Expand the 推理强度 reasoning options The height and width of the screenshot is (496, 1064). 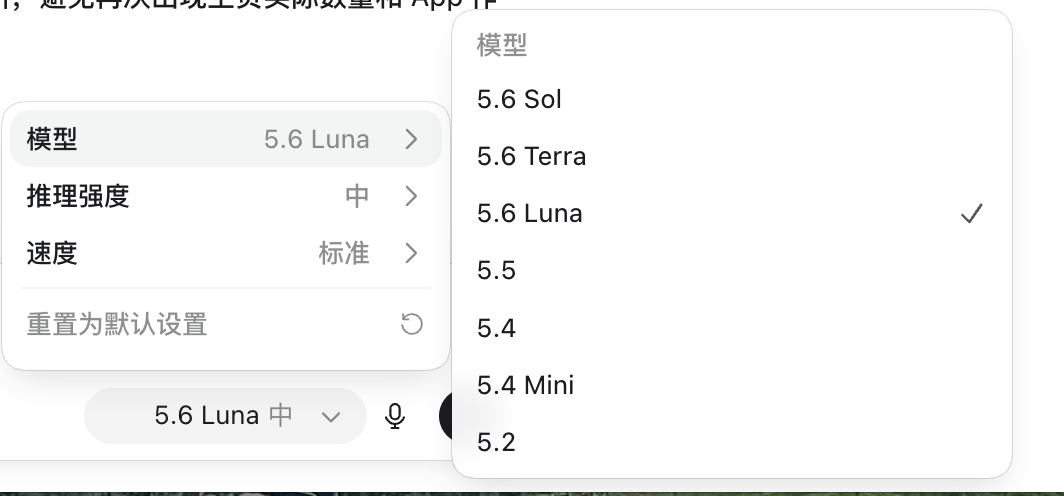[x=226, y=196]
